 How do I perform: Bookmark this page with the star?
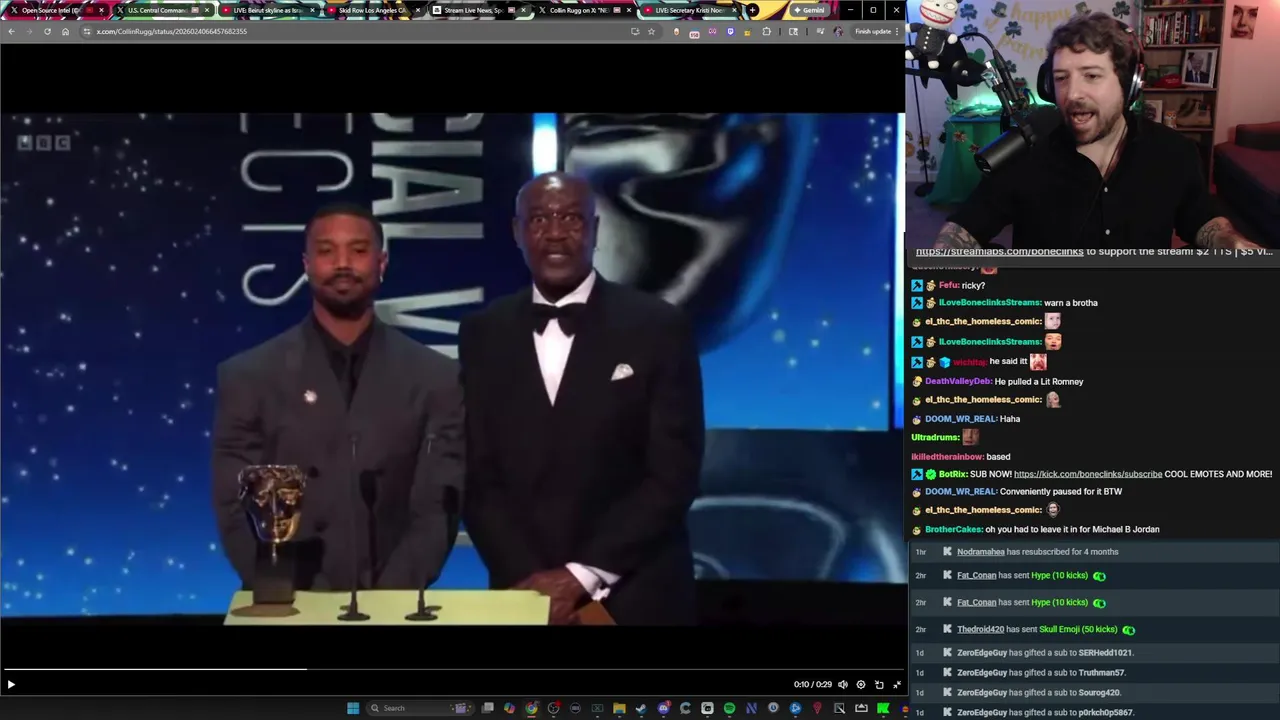(x=651, y=31)
